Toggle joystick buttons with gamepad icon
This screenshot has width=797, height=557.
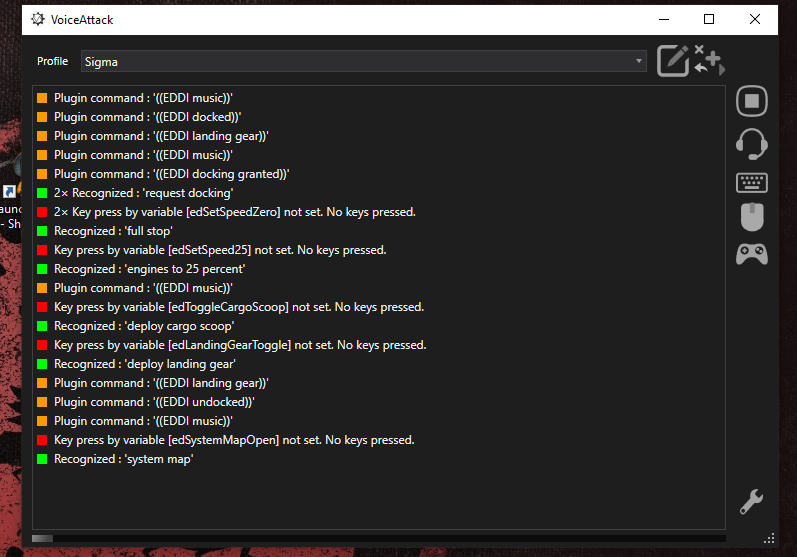pos(752,254)
